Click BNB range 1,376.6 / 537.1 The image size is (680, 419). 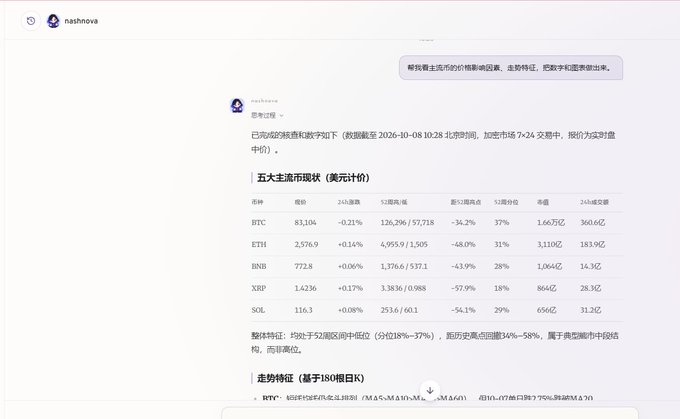(x=404, y=266)
